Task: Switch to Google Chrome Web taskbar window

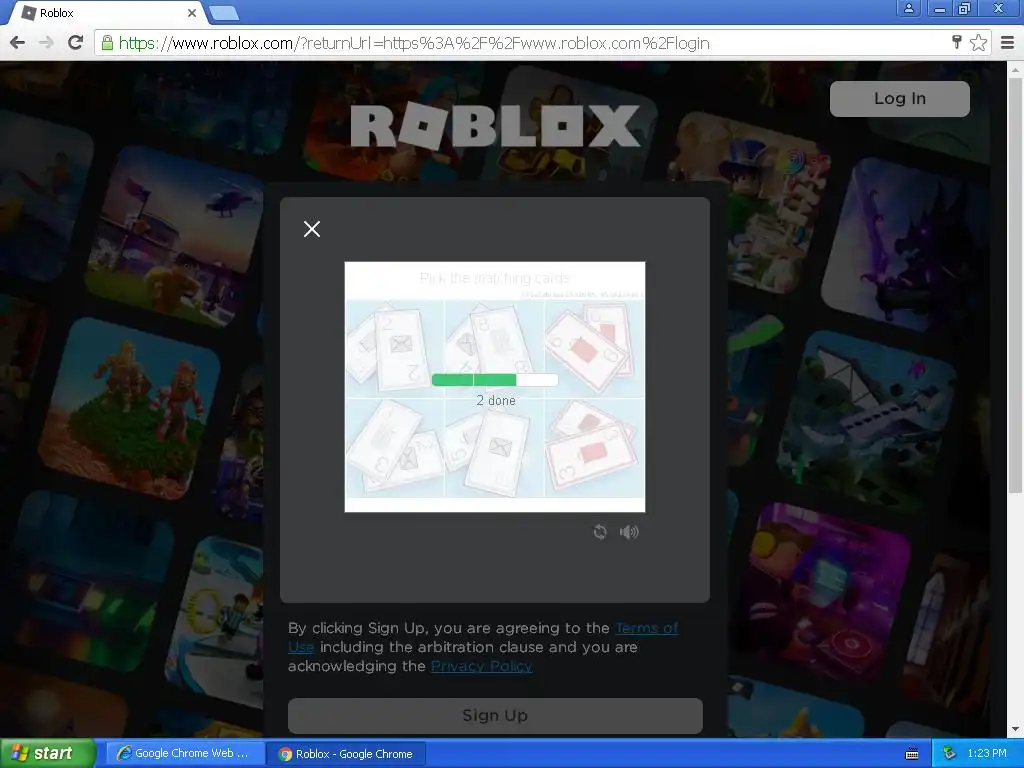Action: [184, 754]
